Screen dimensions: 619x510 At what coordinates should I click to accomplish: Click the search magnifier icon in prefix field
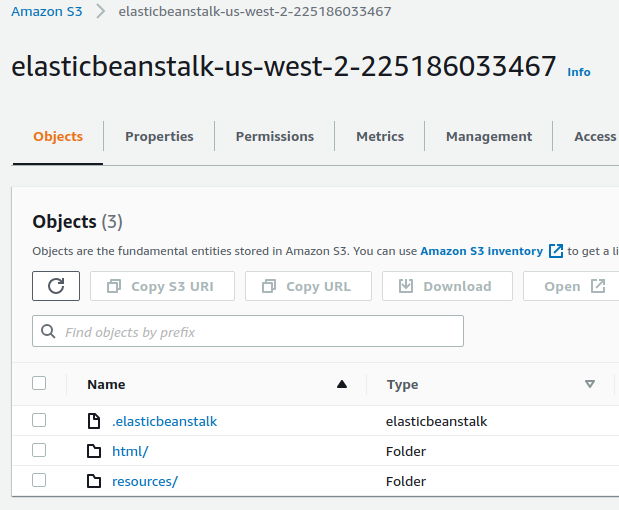pyautogui.click(x=48, y=331)
